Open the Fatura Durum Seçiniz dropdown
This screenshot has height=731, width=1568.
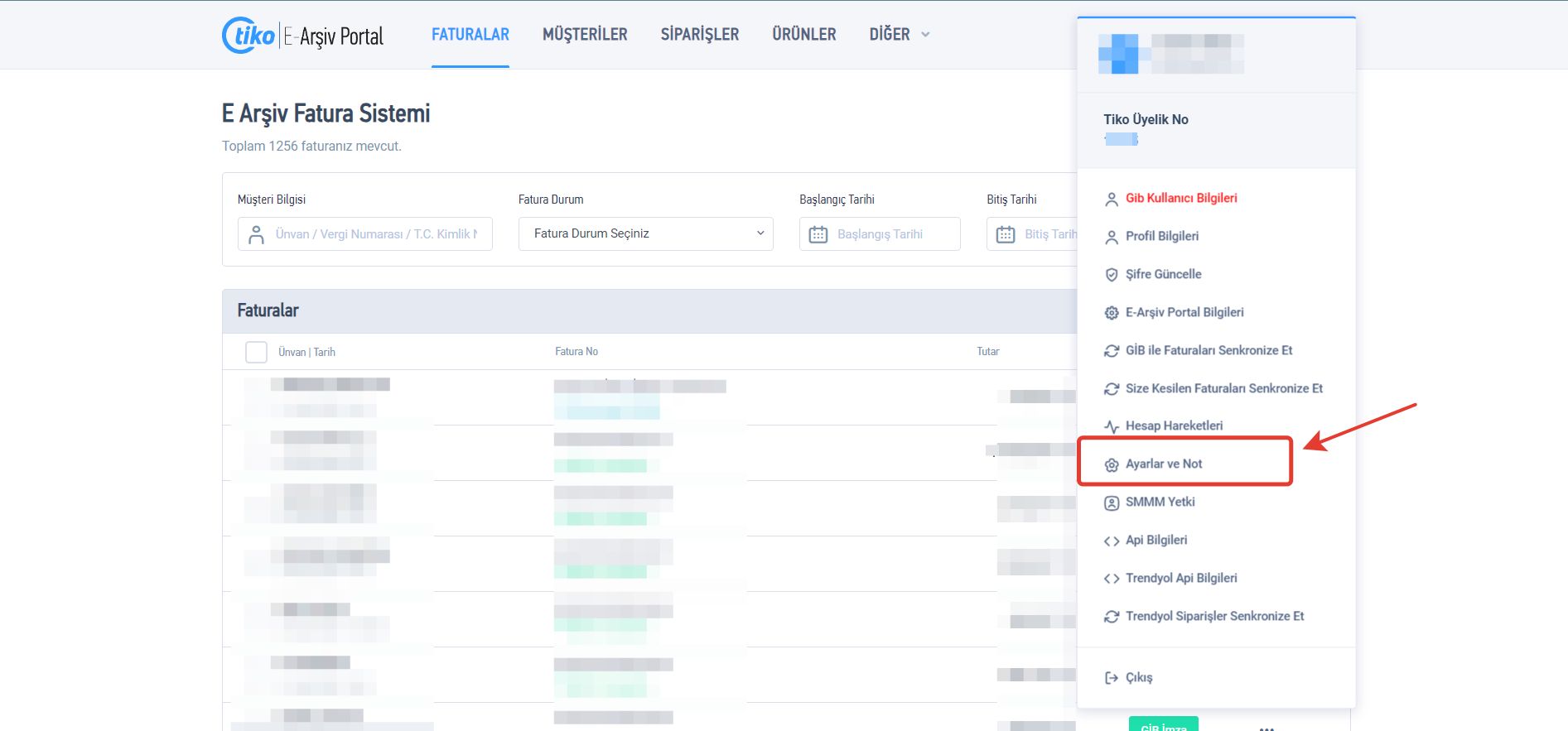[646, 233]
